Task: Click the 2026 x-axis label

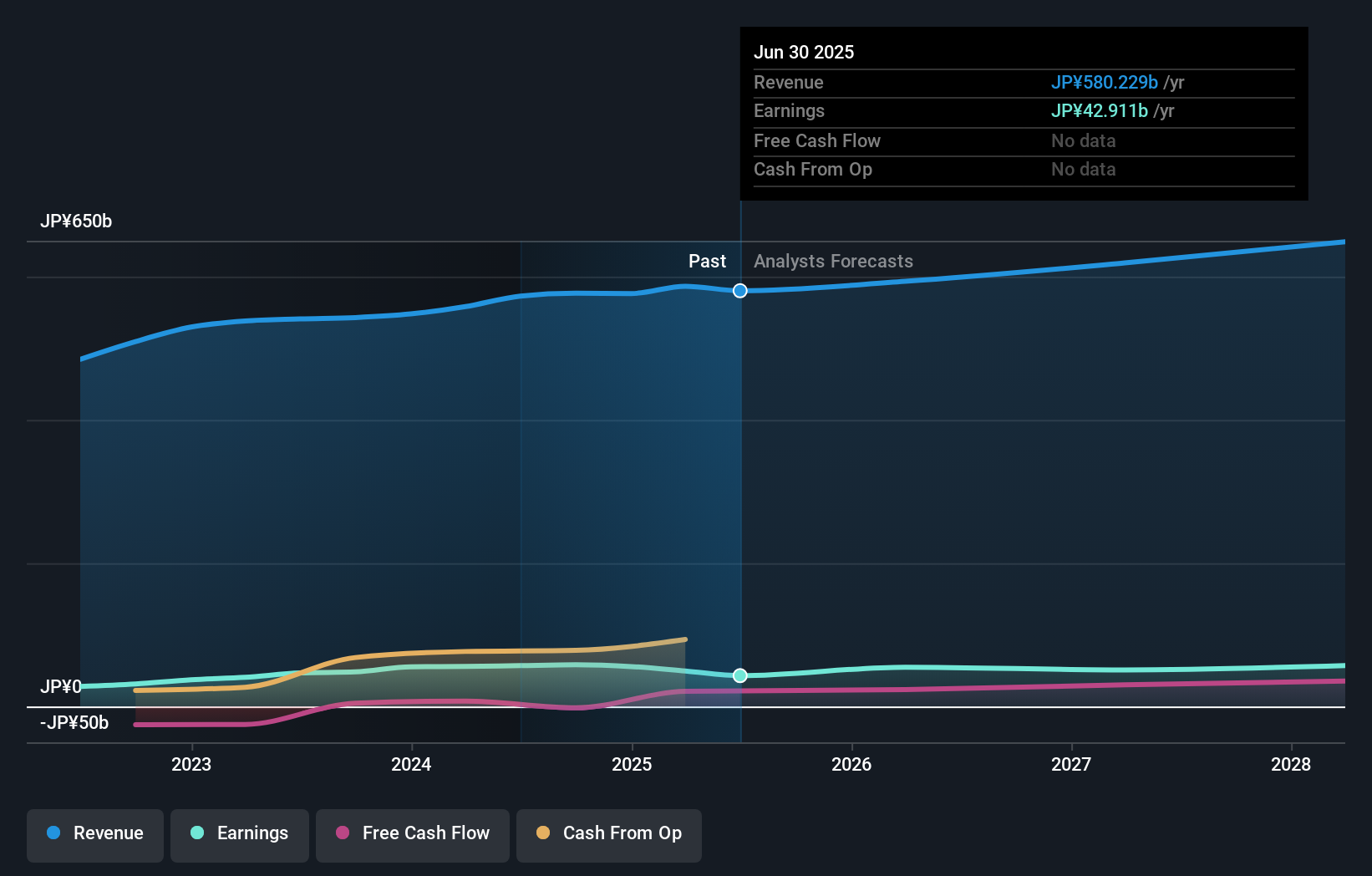Action: pyautogui.click(x=851, y=764)
